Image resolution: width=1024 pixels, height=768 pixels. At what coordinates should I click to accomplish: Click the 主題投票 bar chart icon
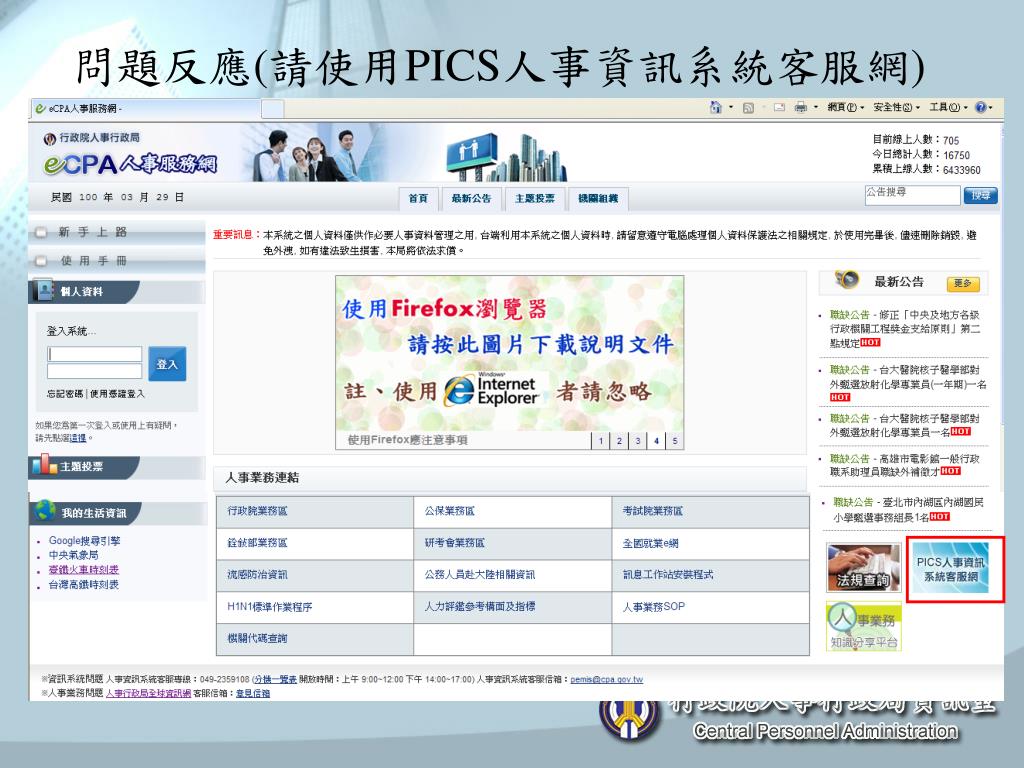44,465
